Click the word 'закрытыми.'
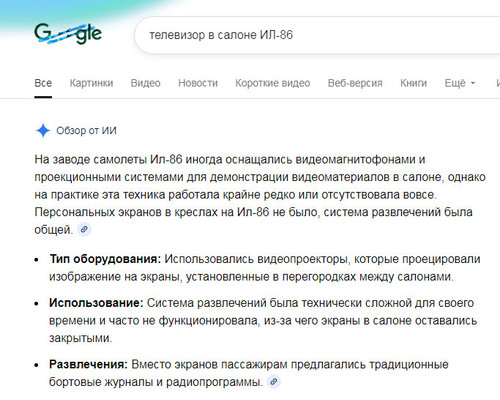The height and width of the screenshot is (400, 500). click(x=81, y=338)
